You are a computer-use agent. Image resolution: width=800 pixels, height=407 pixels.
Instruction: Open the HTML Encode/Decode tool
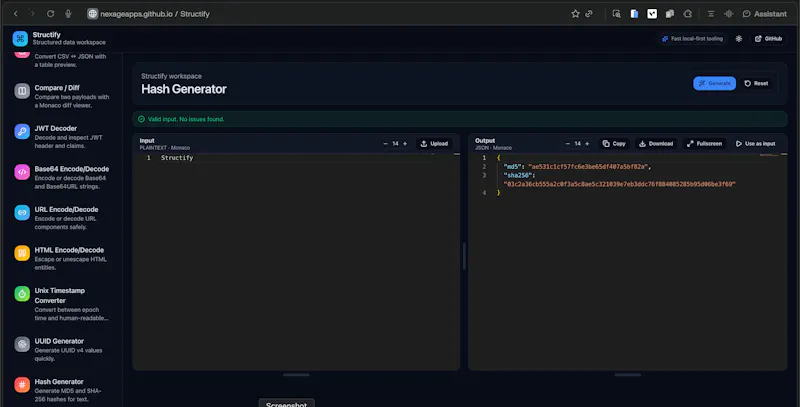[62, 258]
